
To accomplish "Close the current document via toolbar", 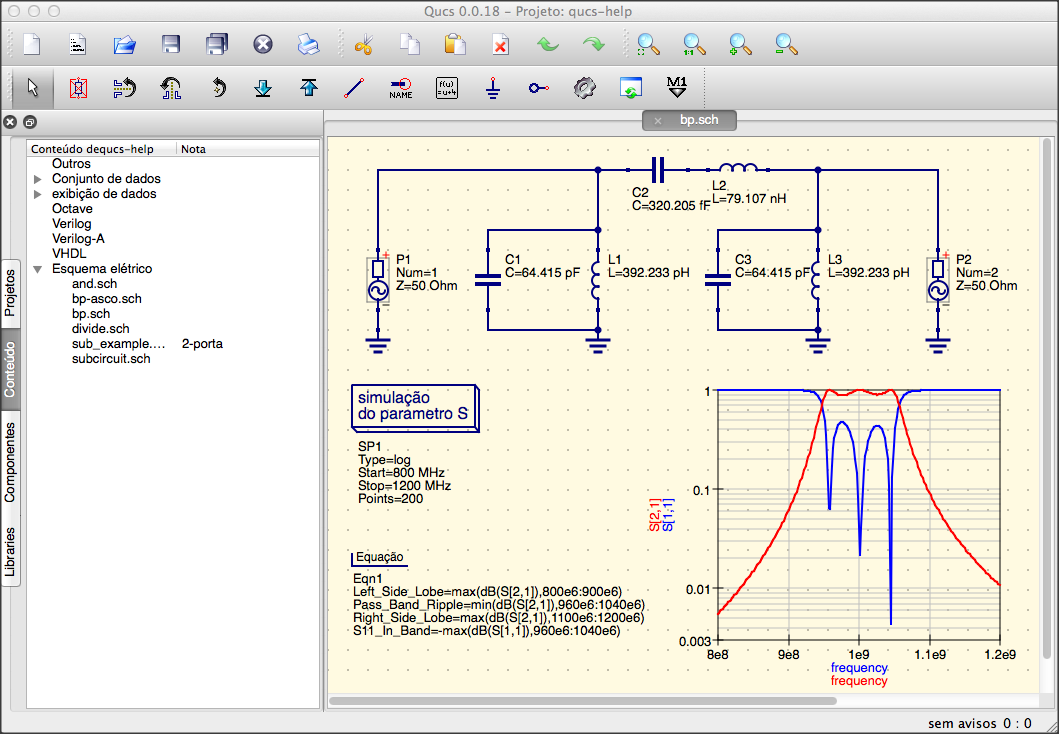I will point(263,45).
